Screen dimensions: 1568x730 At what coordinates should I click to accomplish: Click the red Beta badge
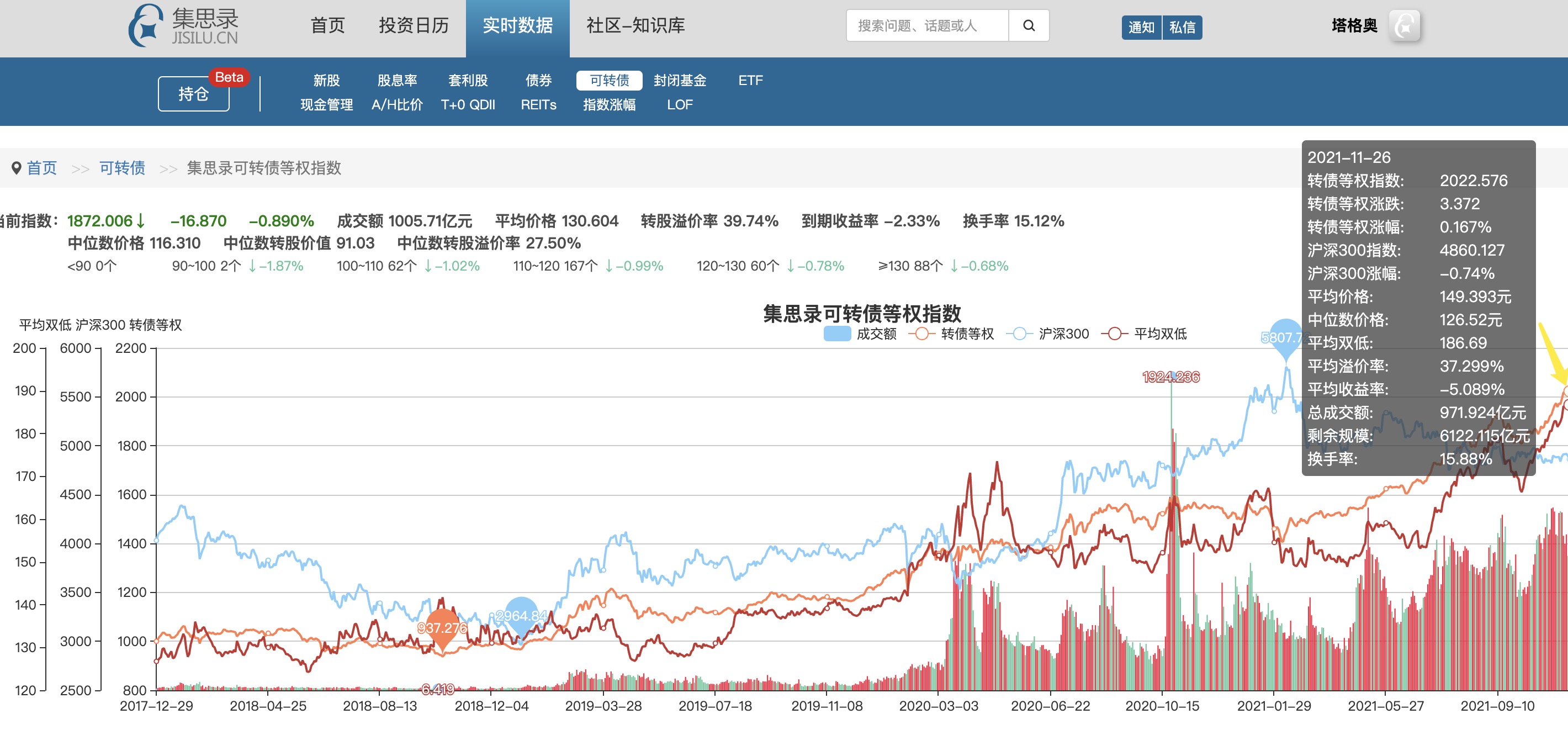229,77
